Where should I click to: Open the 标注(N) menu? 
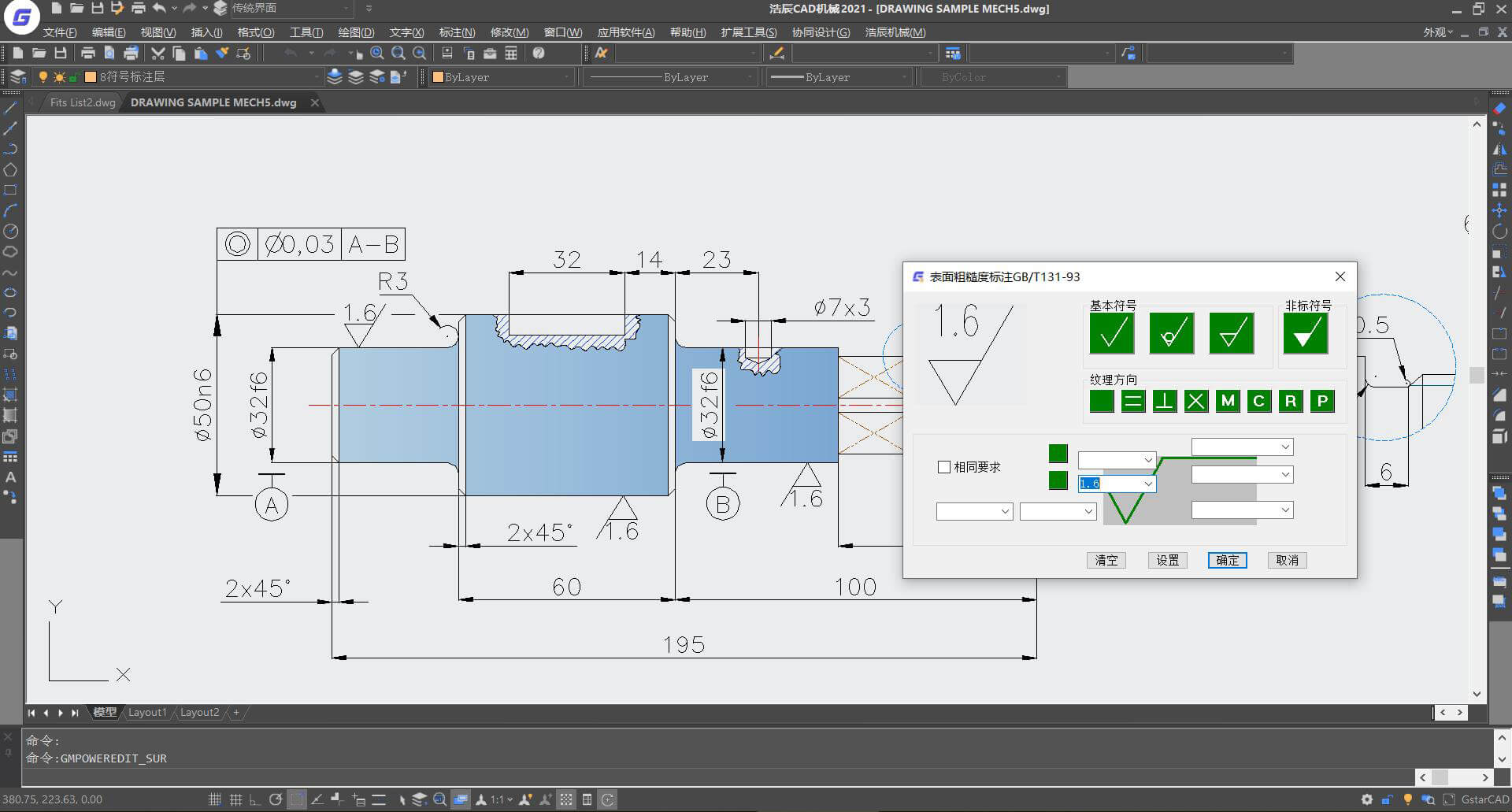coord(457,32)
